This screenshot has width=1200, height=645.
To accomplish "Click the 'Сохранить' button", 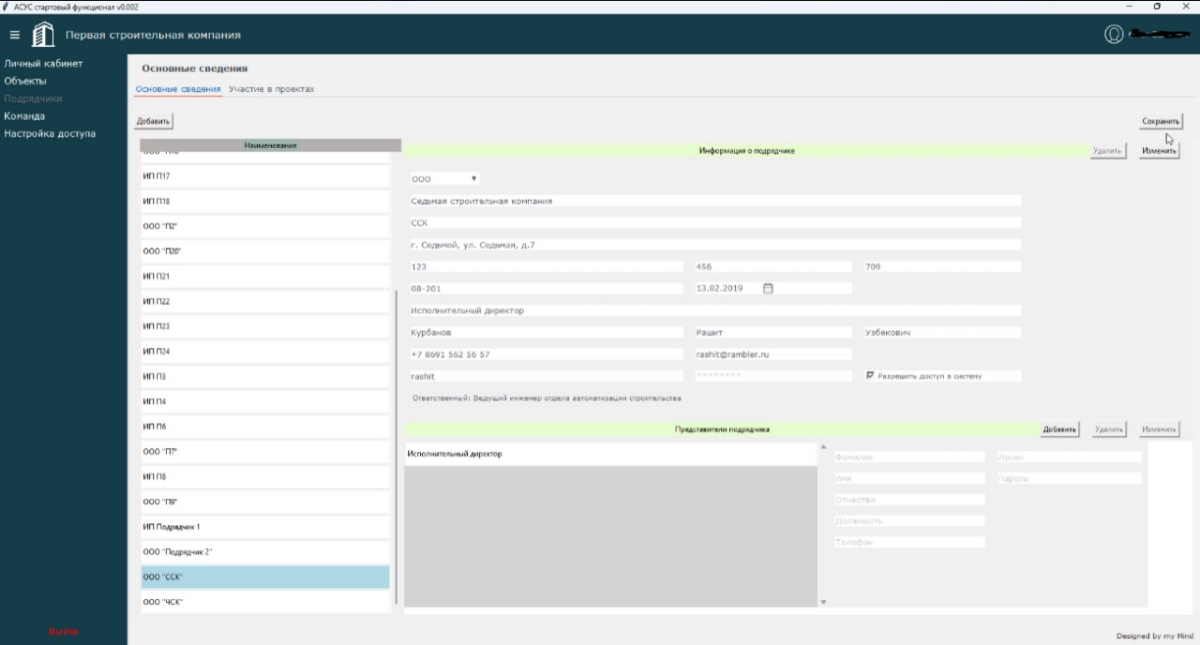I will 1161,121.
